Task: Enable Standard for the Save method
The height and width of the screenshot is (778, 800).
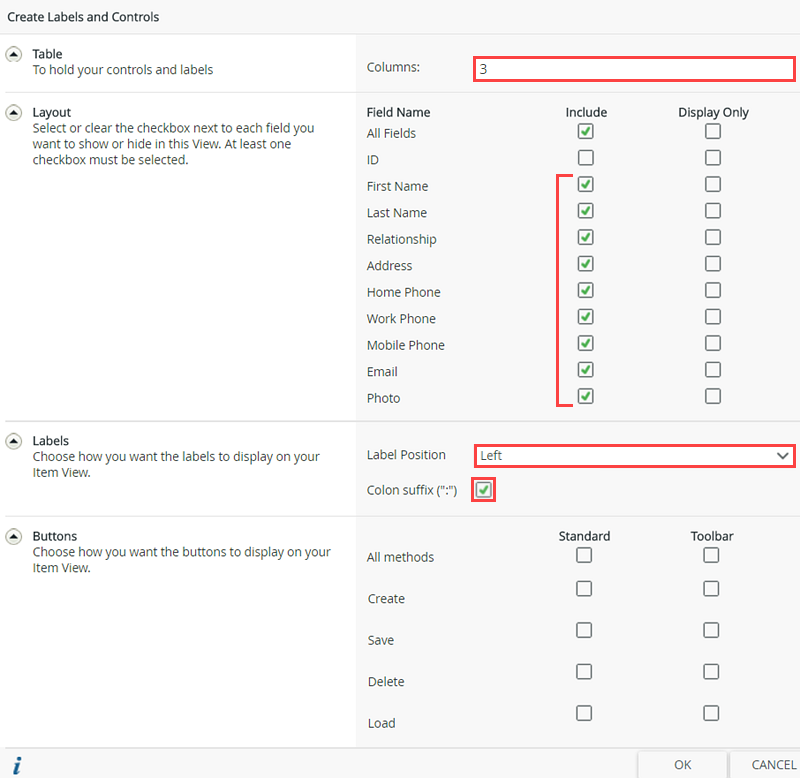Action: [584, 630]
